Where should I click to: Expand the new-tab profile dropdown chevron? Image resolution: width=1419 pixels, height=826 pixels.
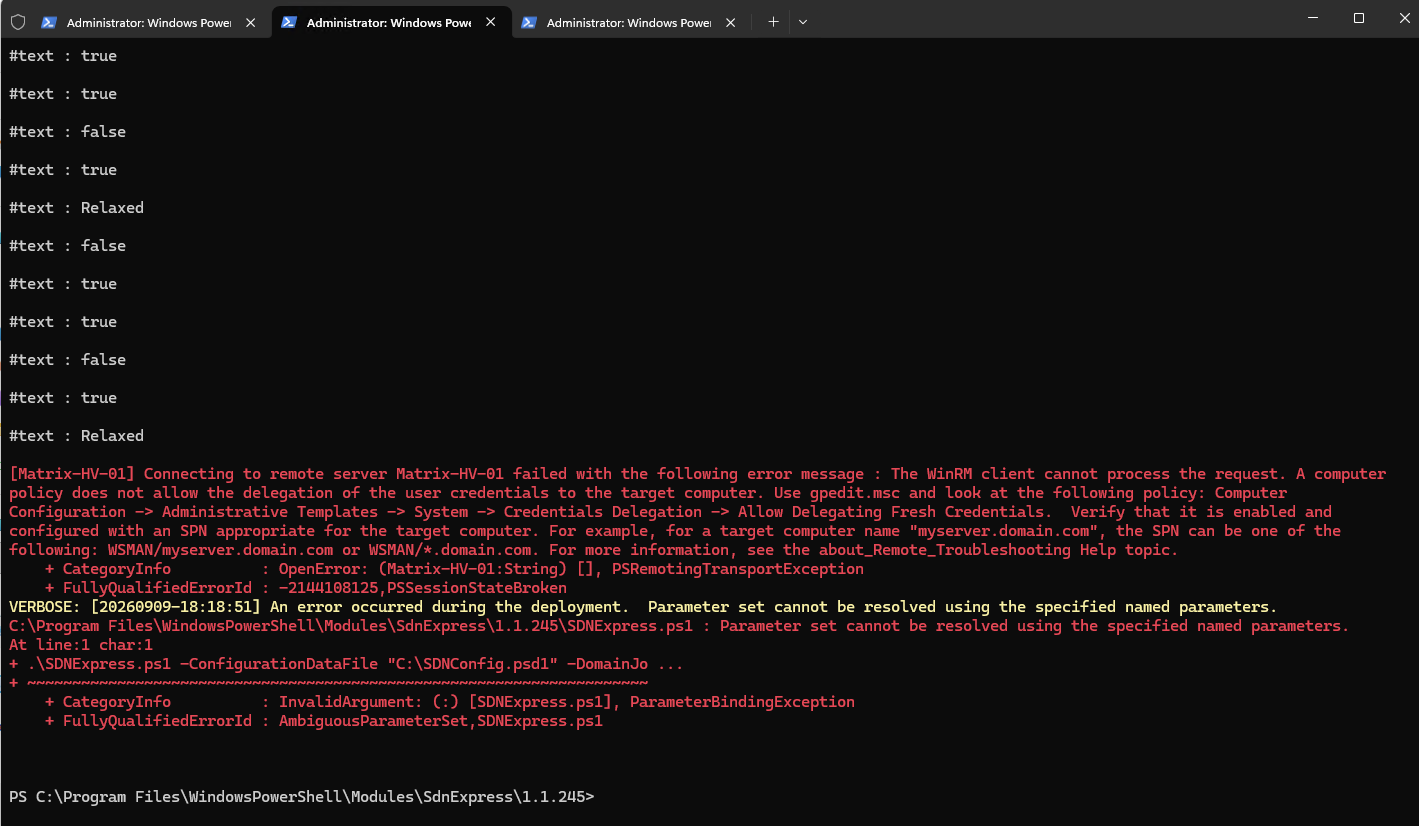[803, 21]
